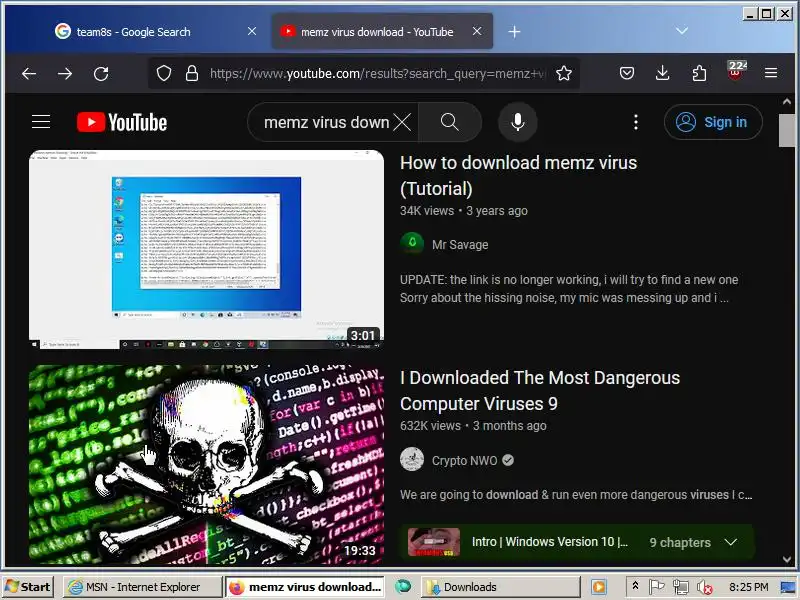Switch to Downloads taskbar window
Image resolution: width=800 pixels, height=600 pixels.
(500, 587)
